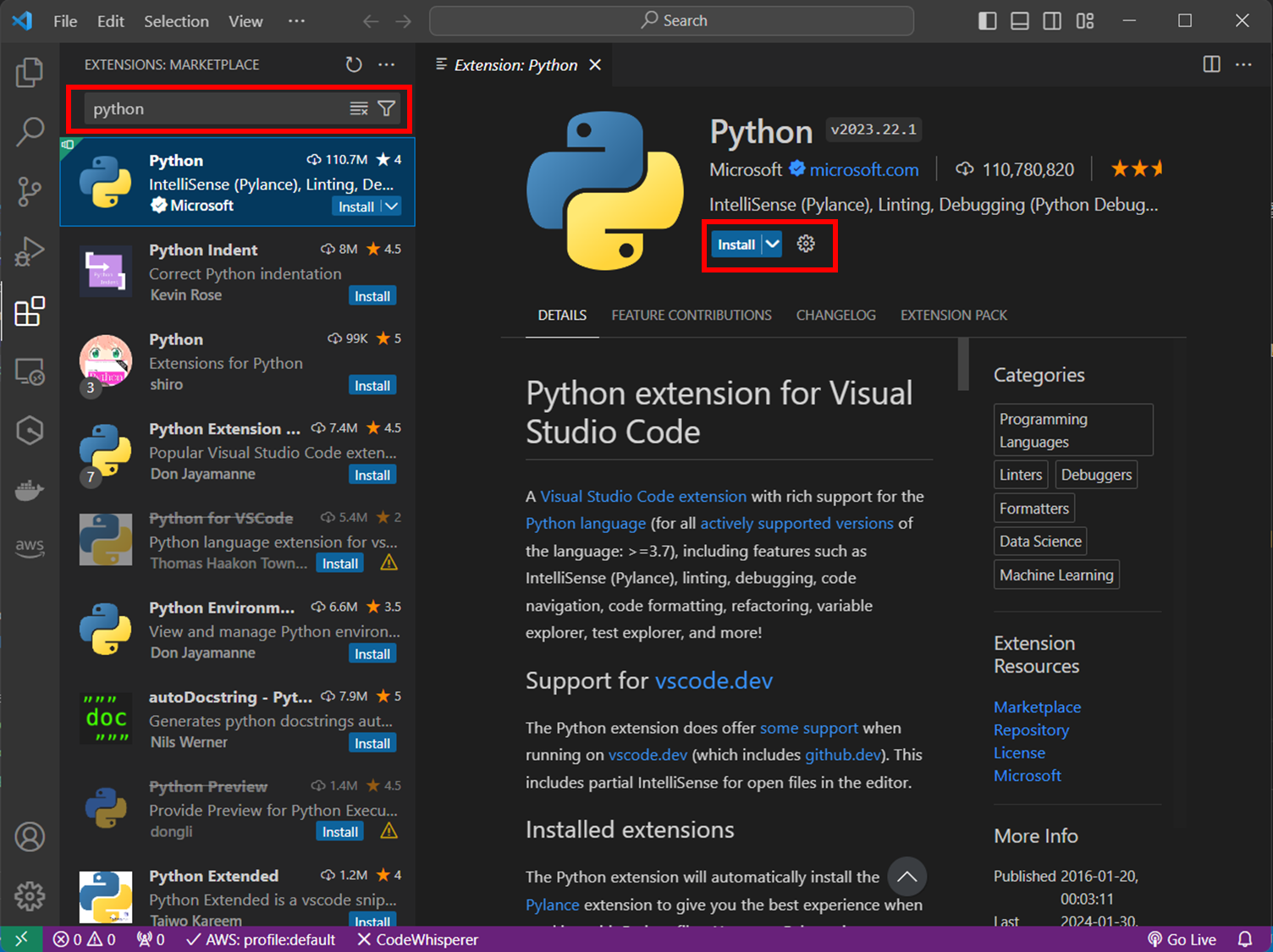Open CodeWhisperer status item
1273x952 pixels.
pyautogui.click(x=417, y=939)
